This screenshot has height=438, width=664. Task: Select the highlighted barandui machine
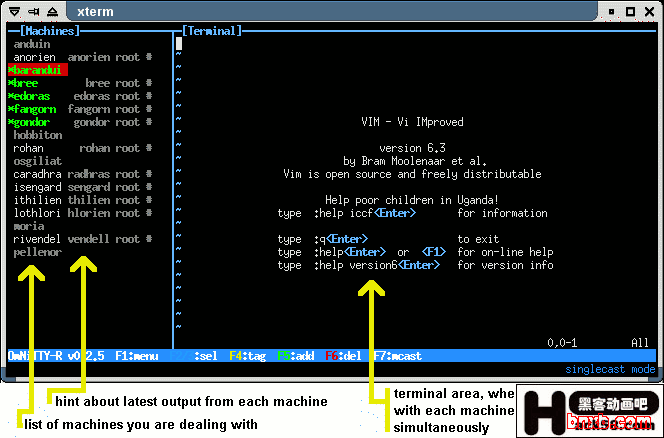[37, 70]
